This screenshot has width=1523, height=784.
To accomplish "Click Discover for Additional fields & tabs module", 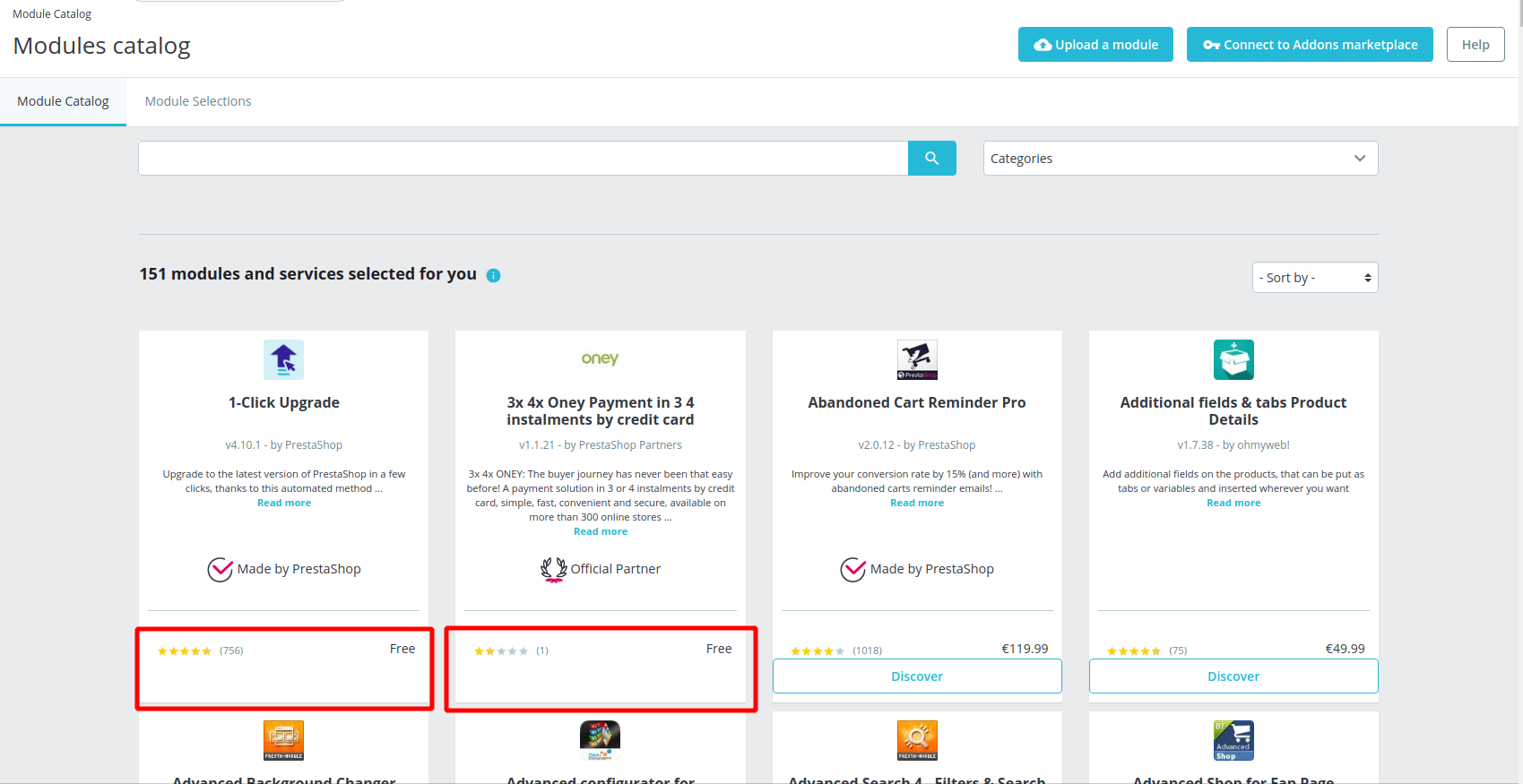I will pos(1233,676).
